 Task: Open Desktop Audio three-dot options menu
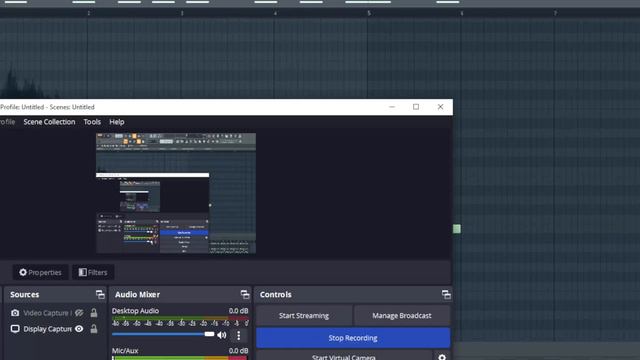pyautogui.click(x=239, y=336)
